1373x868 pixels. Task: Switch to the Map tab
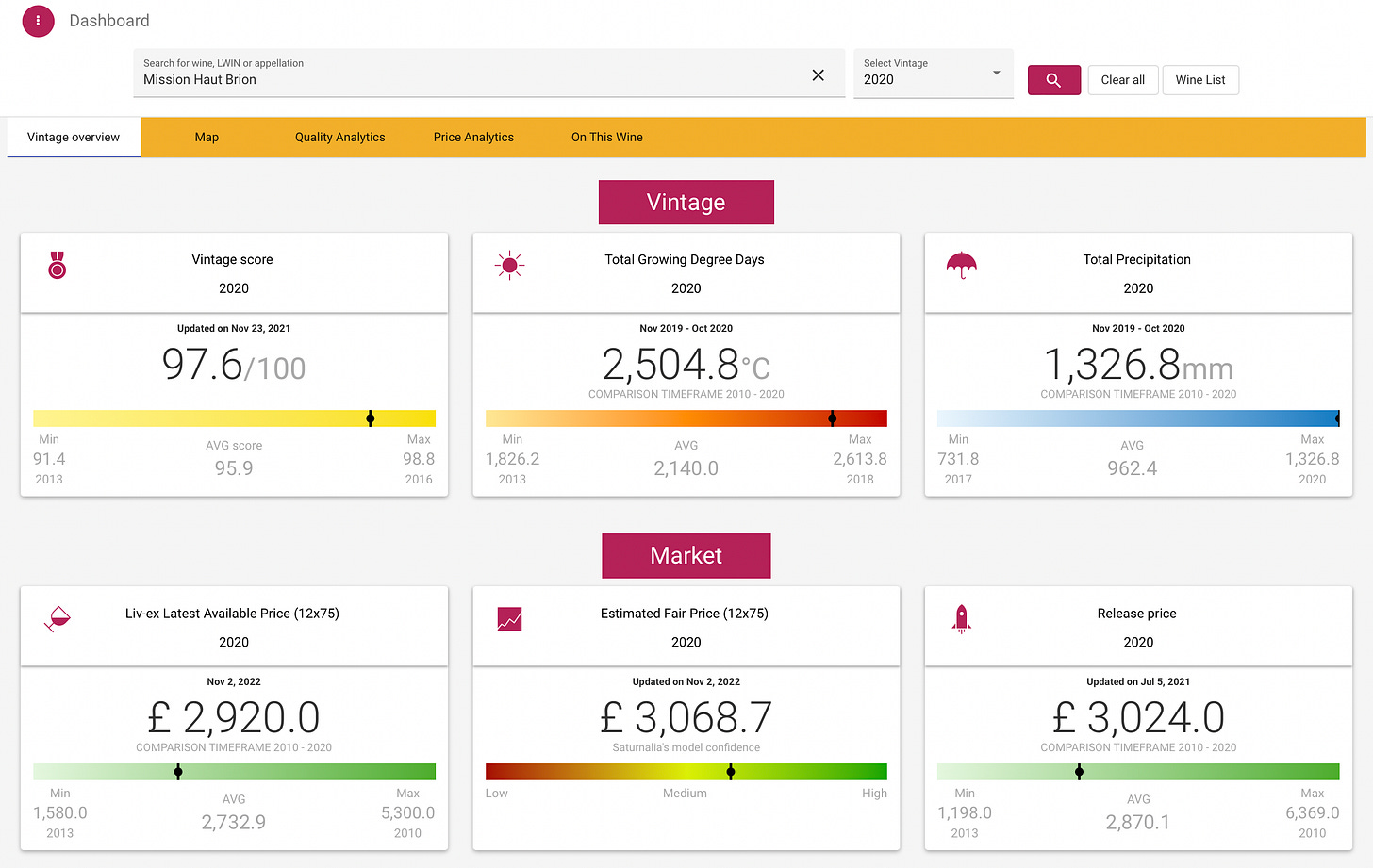pyautogui.click(x=207, y=138)
